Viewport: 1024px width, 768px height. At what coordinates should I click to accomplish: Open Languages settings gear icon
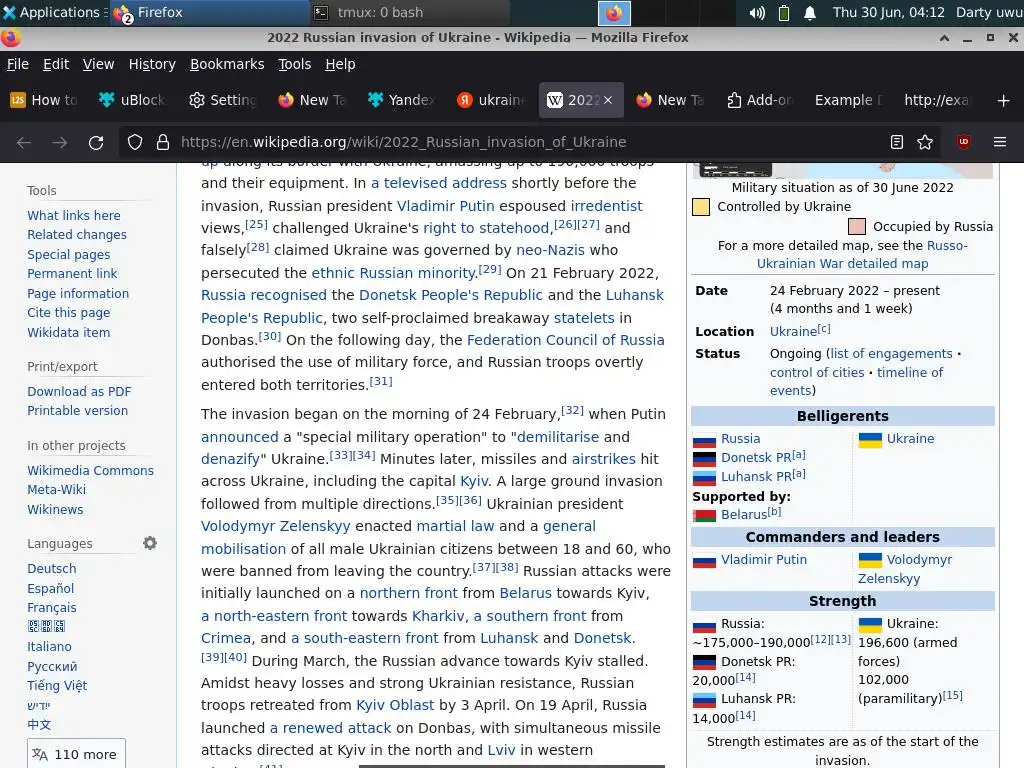(x=150, y=543)
